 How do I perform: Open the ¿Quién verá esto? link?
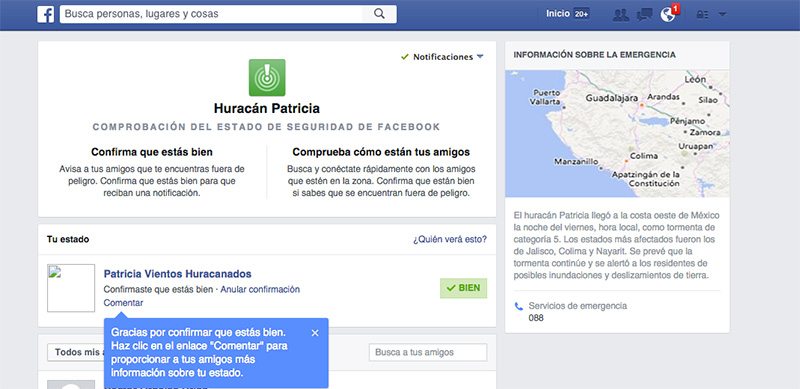click(450, 239)
